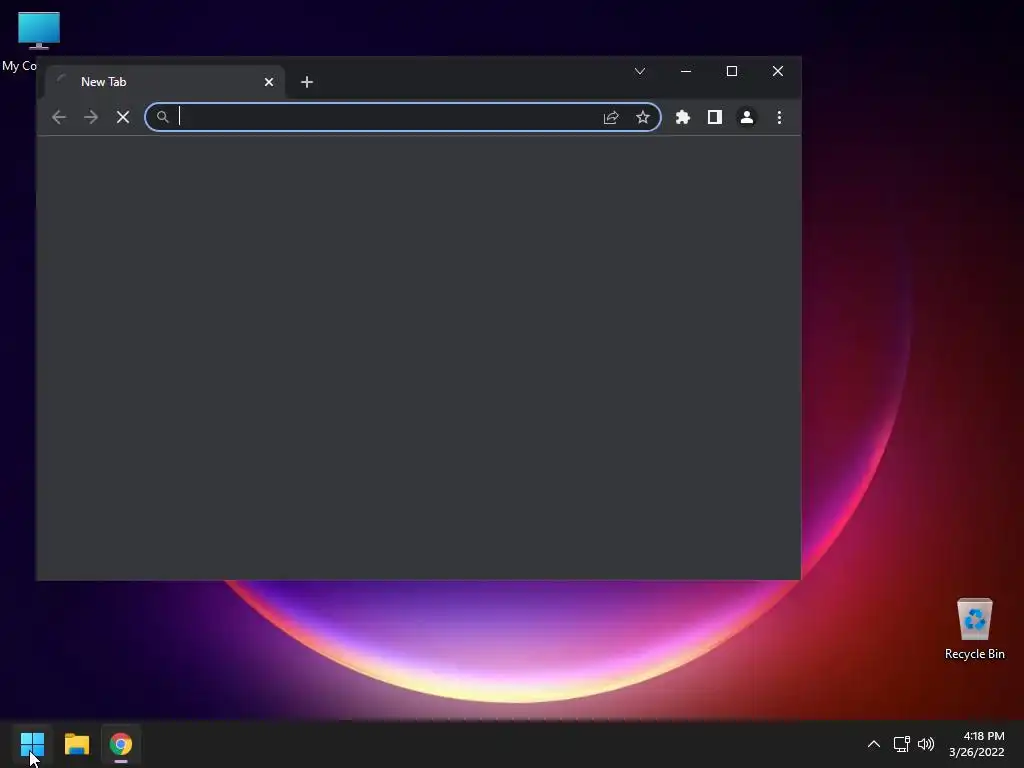Viewport: 1024px width, 768px height.
Task: Close the Chrome window
Action: (777, 71)
